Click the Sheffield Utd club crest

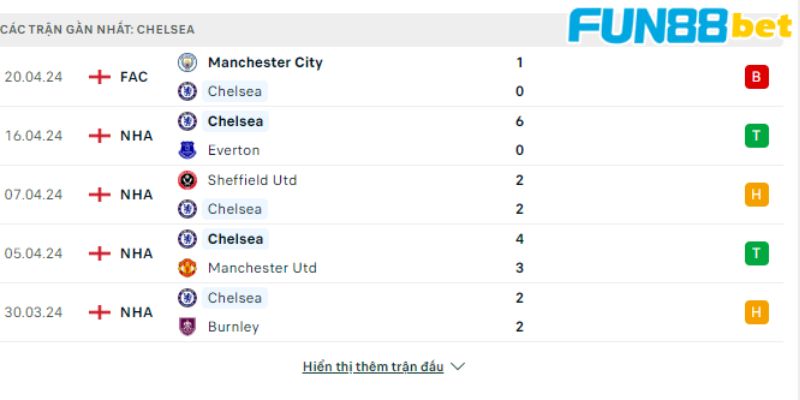pyautogui.click(x=187, y=180)
